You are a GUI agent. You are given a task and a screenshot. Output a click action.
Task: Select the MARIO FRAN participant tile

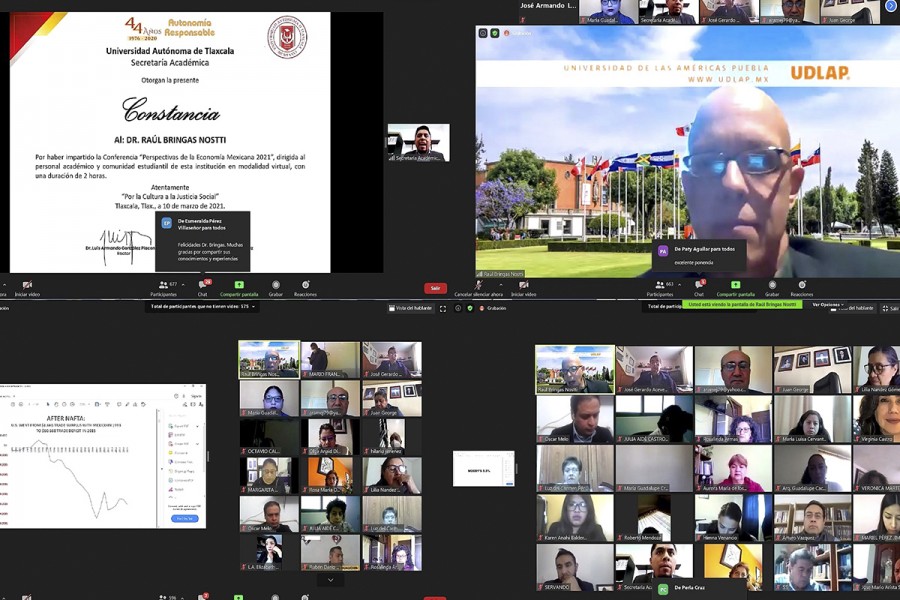point(331,360)
